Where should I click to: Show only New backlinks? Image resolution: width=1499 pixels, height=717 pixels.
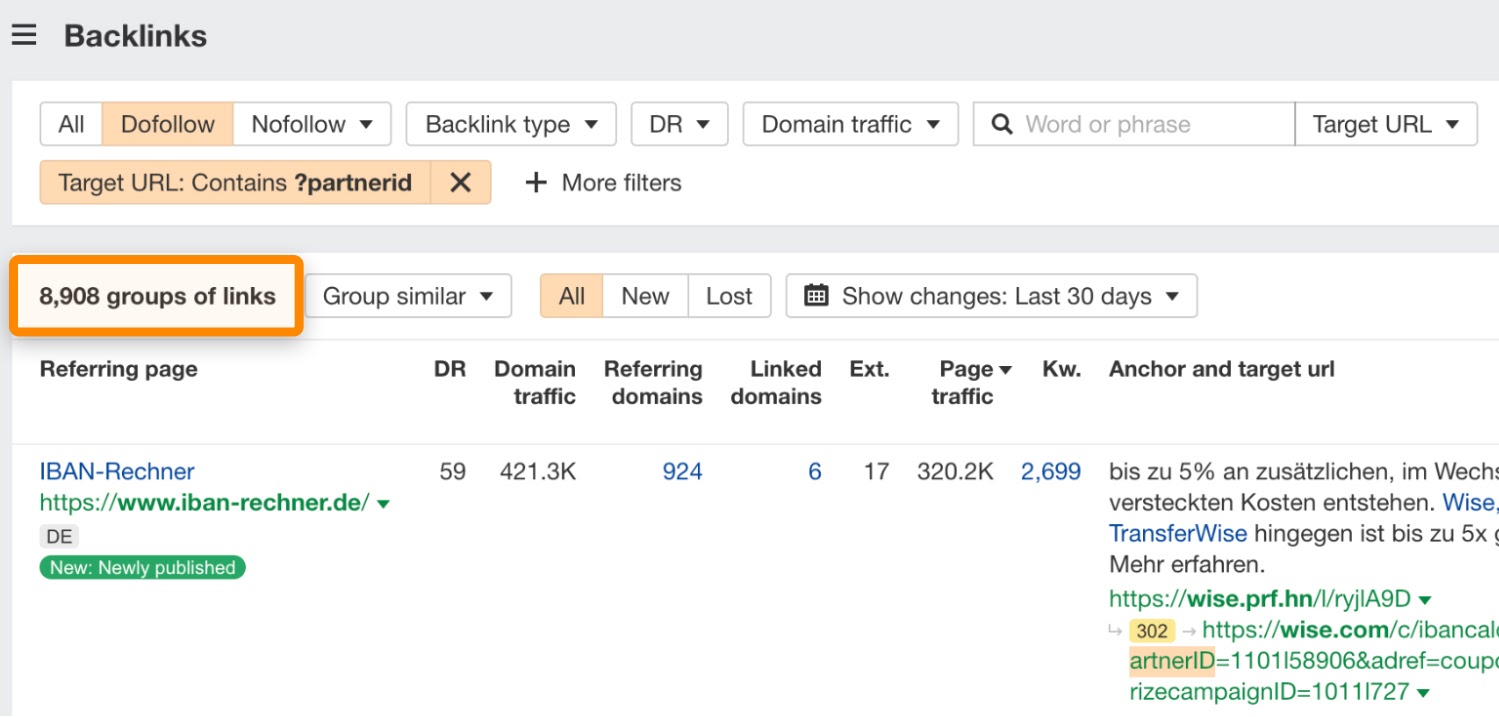(x=645, y=297)
